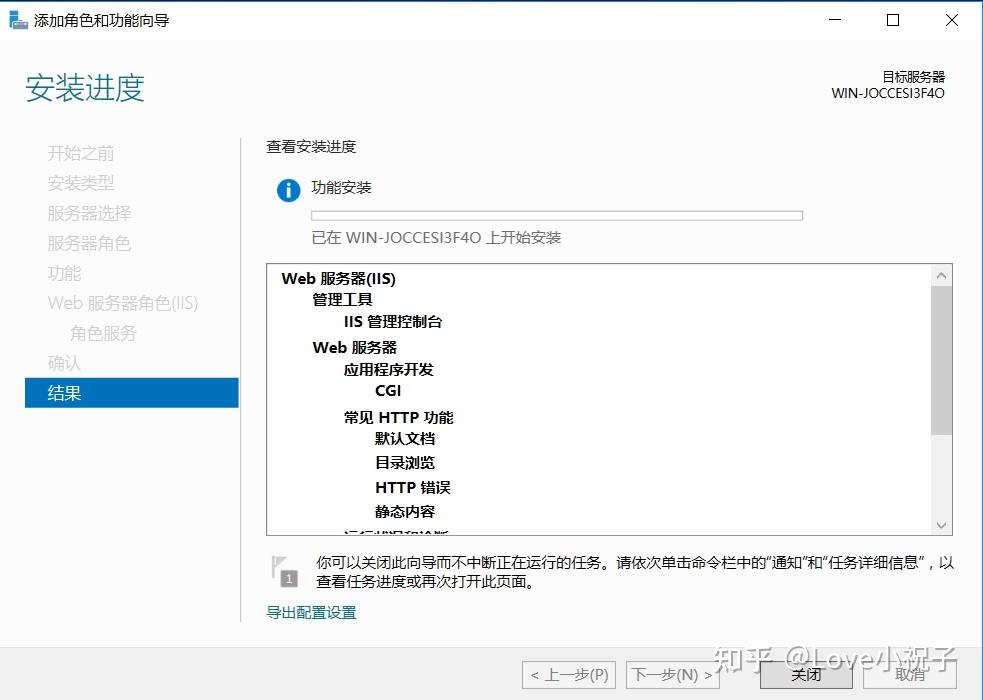
Task: Select Web 服务器角色(IIS) step in sidebar
Action: pyautogui.click(x=123, y=303)
